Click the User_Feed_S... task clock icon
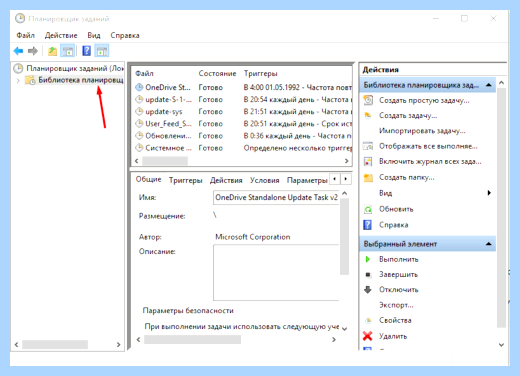 tap(139, 124)
